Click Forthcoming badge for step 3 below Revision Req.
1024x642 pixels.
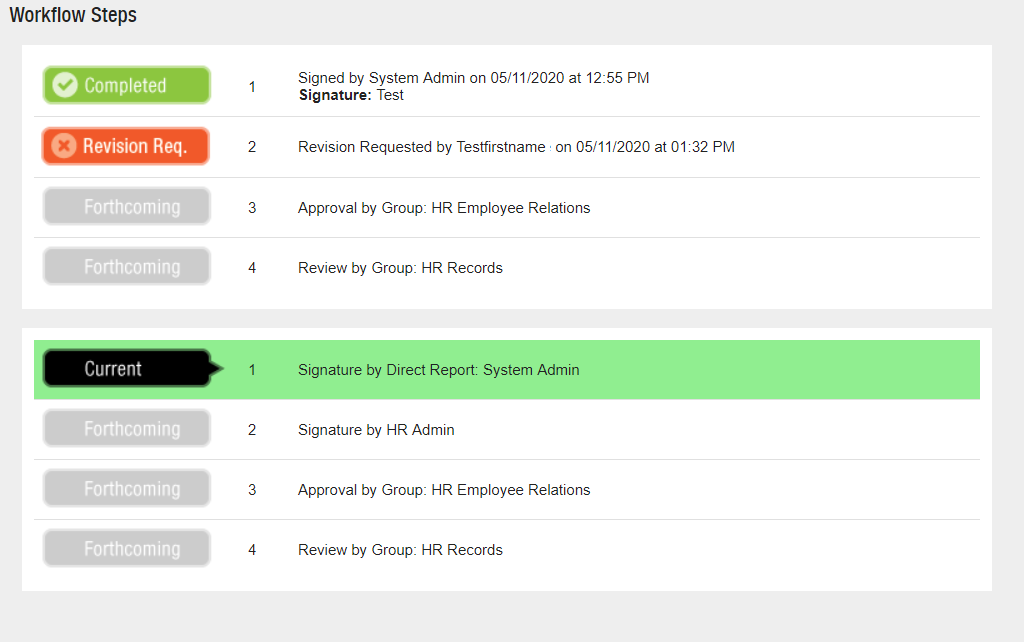tap(126, 207)
